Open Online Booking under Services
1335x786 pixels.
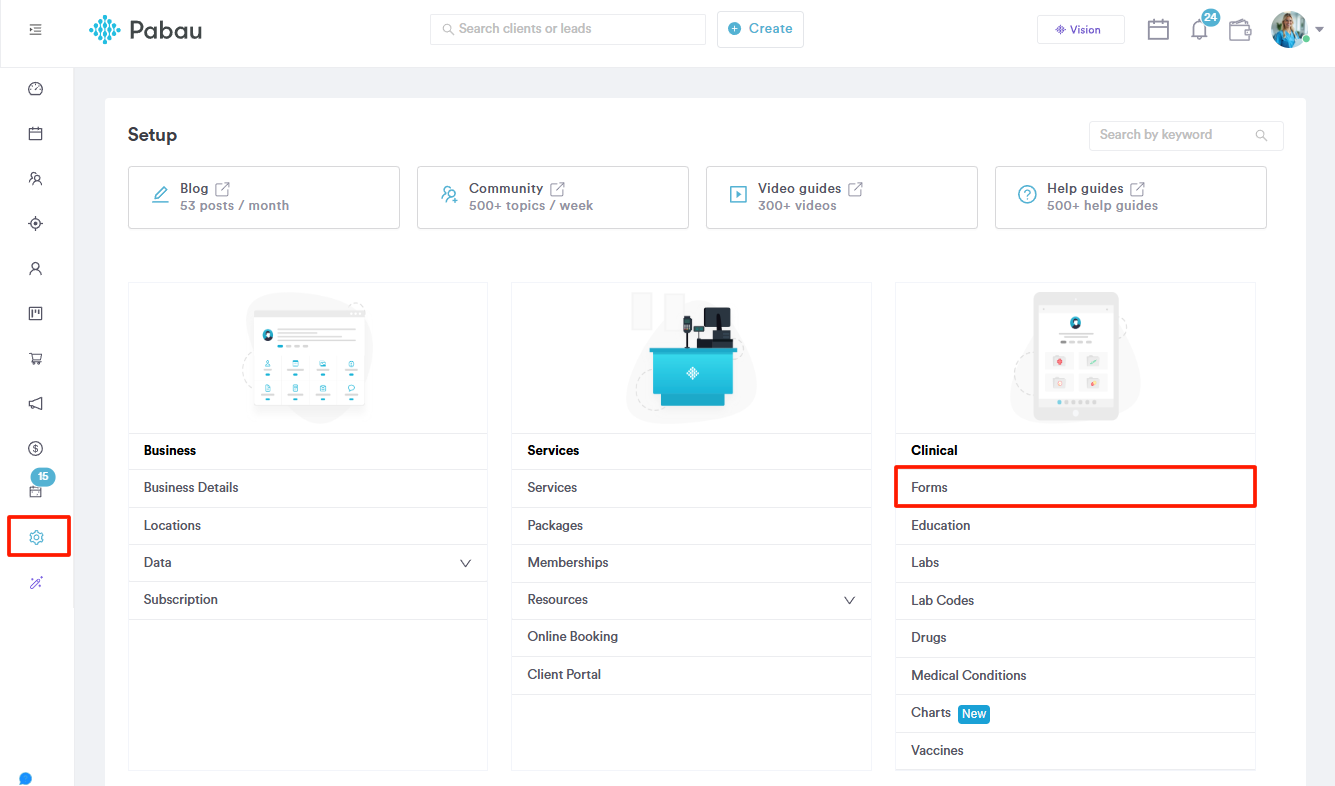point(572,637)
